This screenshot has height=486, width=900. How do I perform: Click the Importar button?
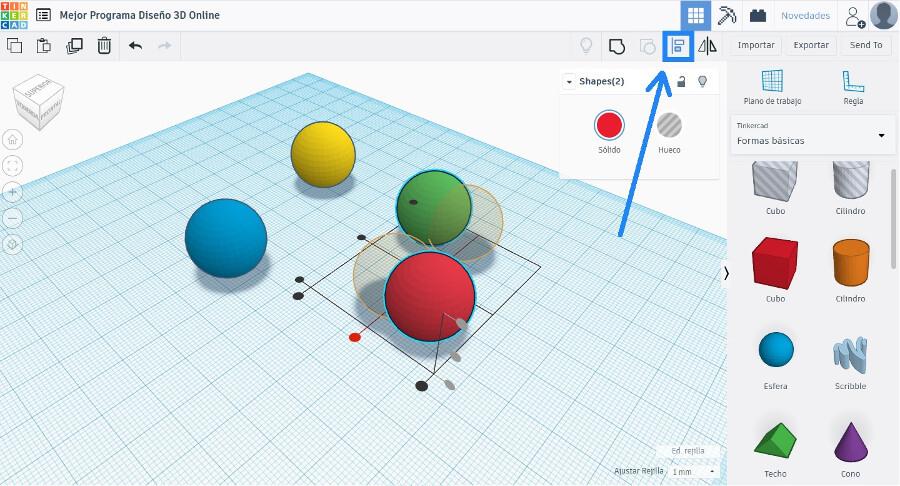756,45
